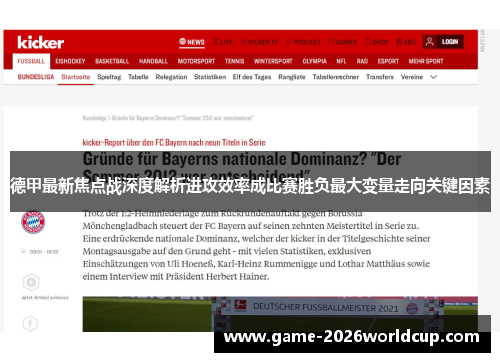Open the NEWS section

tap(192, 42)
